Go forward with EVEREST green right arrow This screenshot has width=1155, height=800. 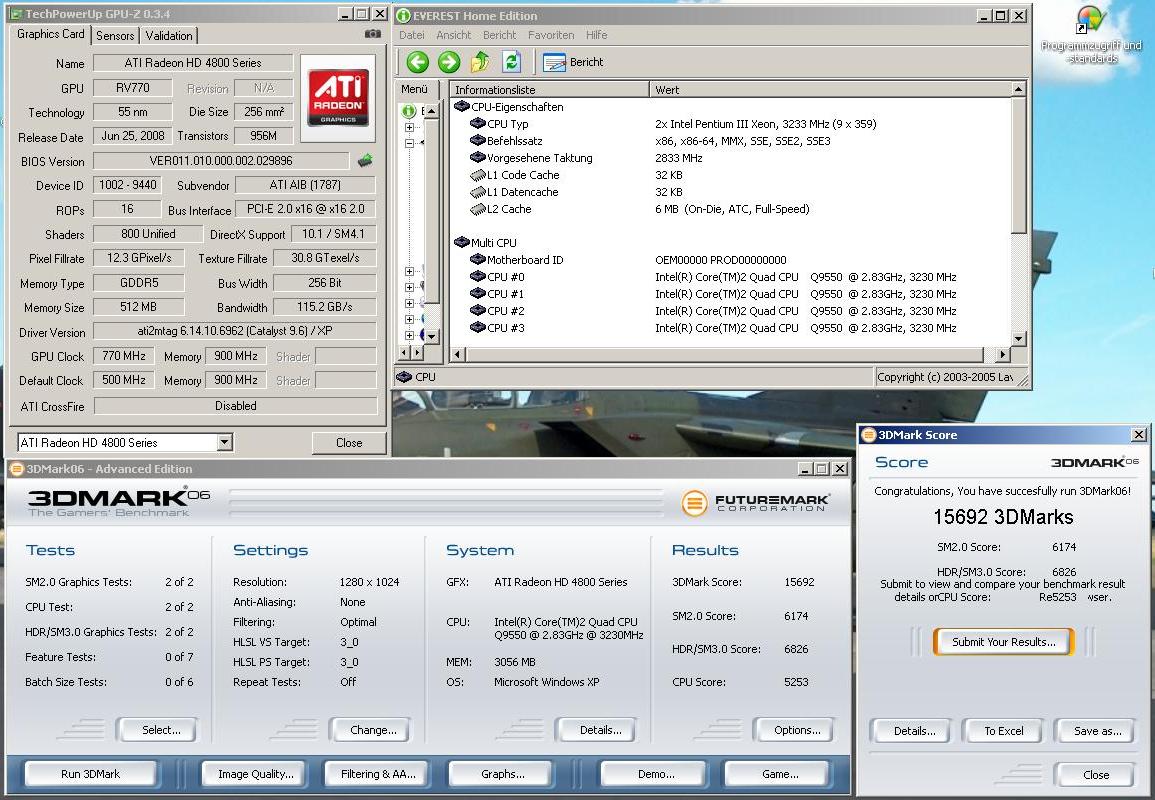click(x=449, y=62)
